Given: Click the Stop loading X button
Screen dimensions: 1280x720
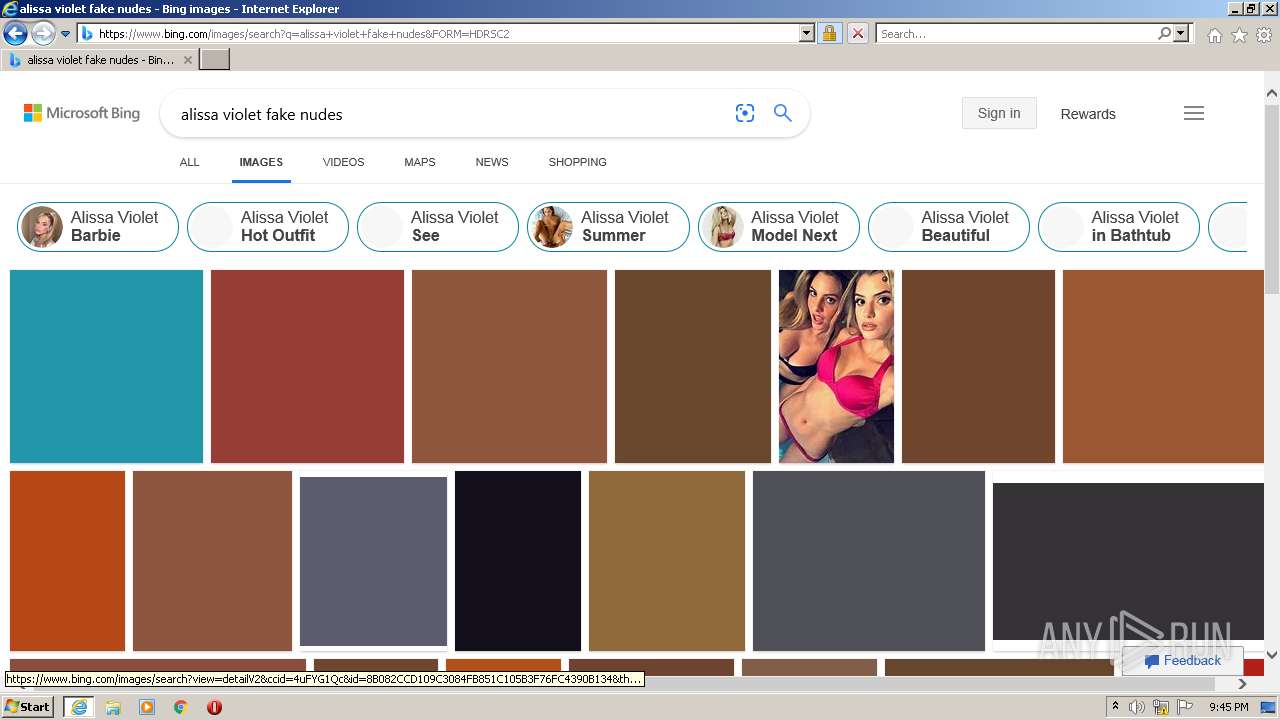Looking at the screenshot, I should coord(857,33).
